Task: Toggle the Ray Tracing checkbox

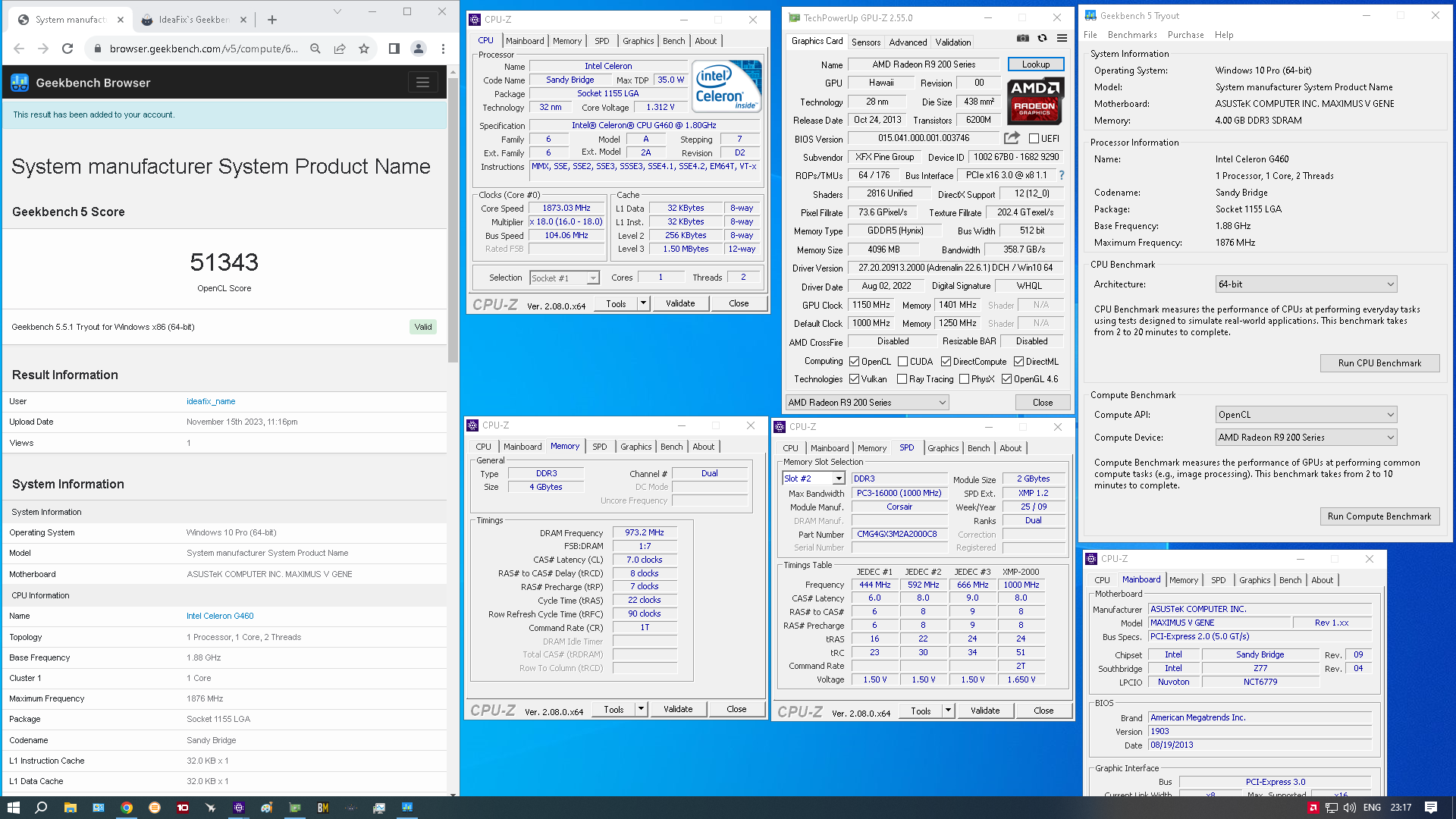Action: (x=902, y=379)
